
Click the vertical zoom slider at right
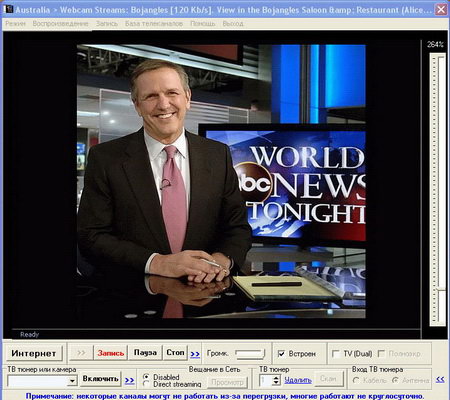tap(438, 189)
